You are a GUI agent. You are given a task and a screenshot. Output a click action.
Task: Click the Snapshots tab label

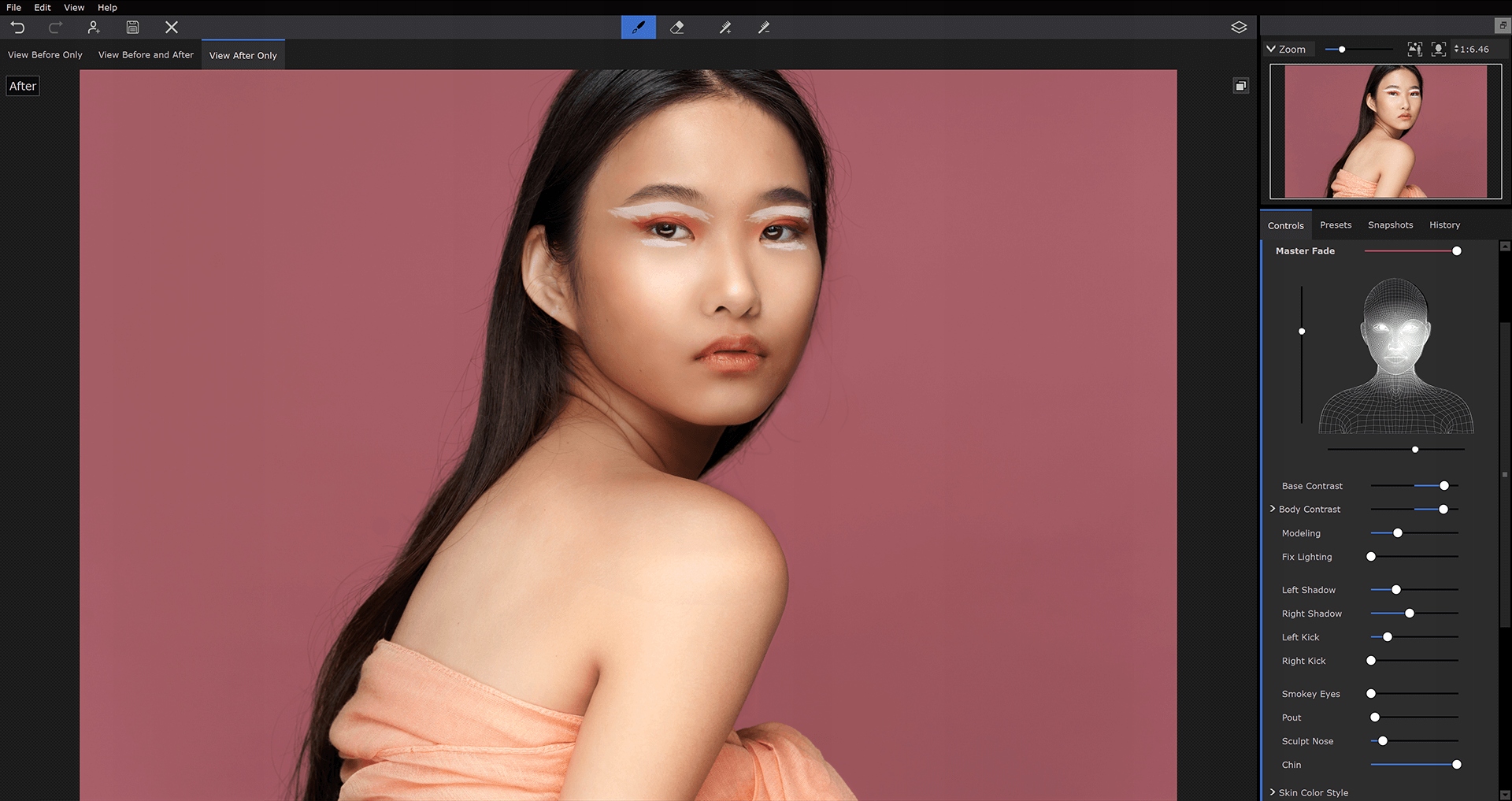[1390, 225]
